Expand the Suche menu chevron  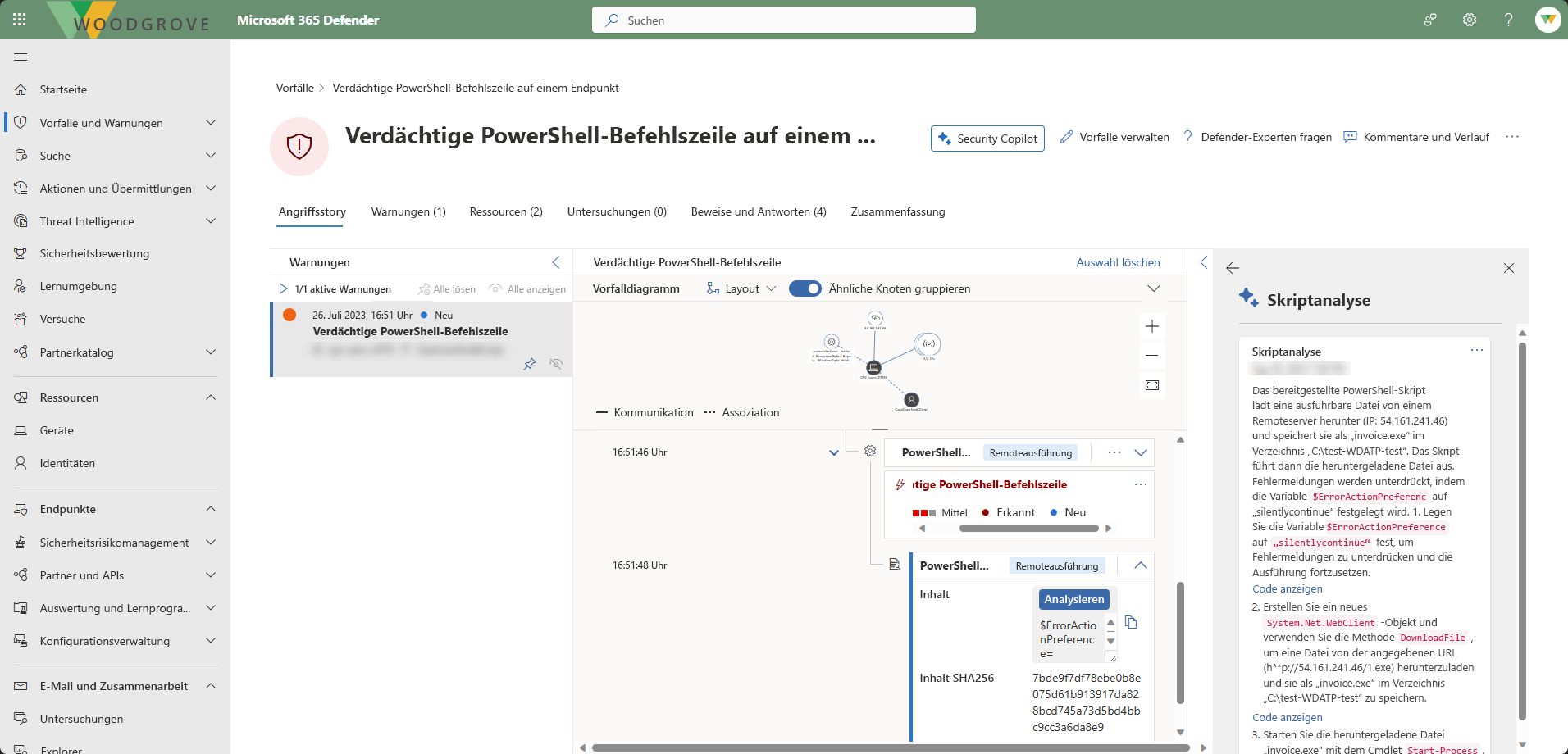(211, 156)
